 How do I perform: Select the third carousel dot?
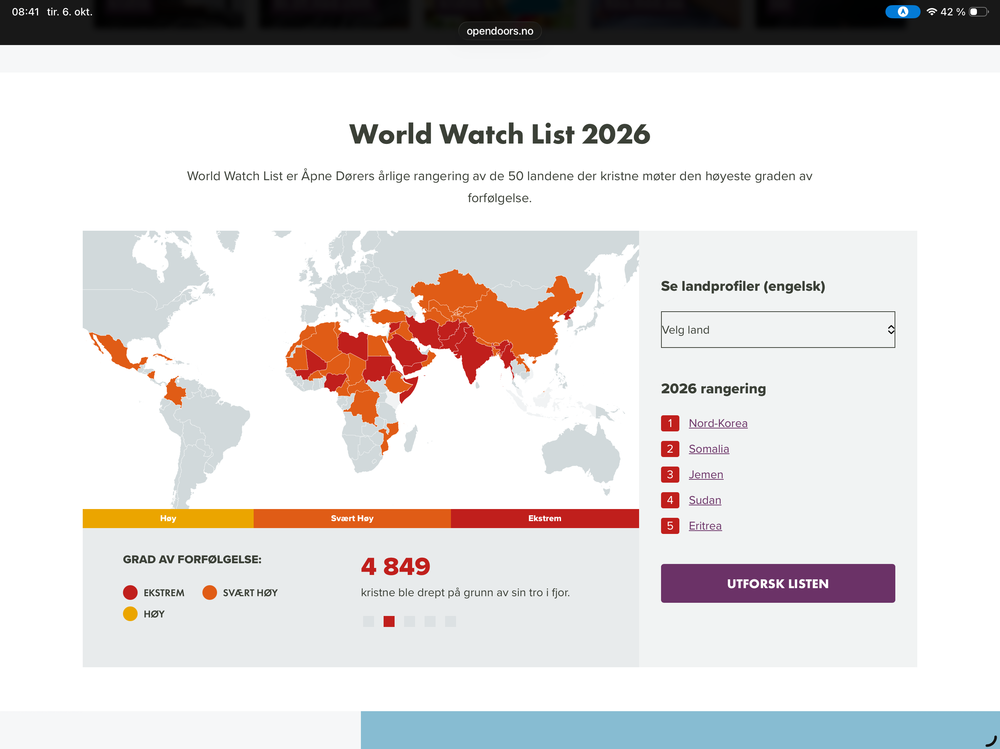pos(409,621)
